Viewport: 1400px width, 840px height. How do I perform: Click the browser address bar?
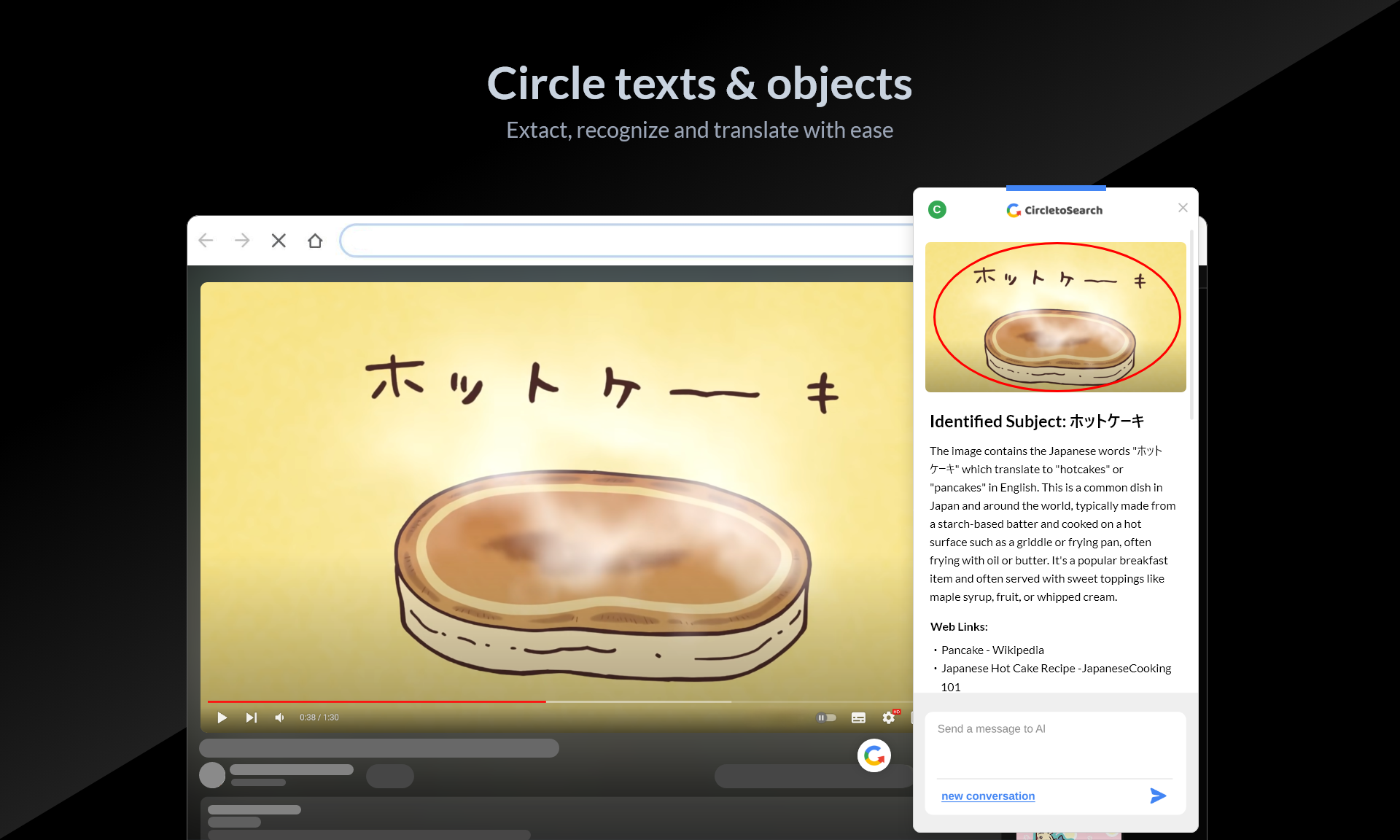[627, 241]
